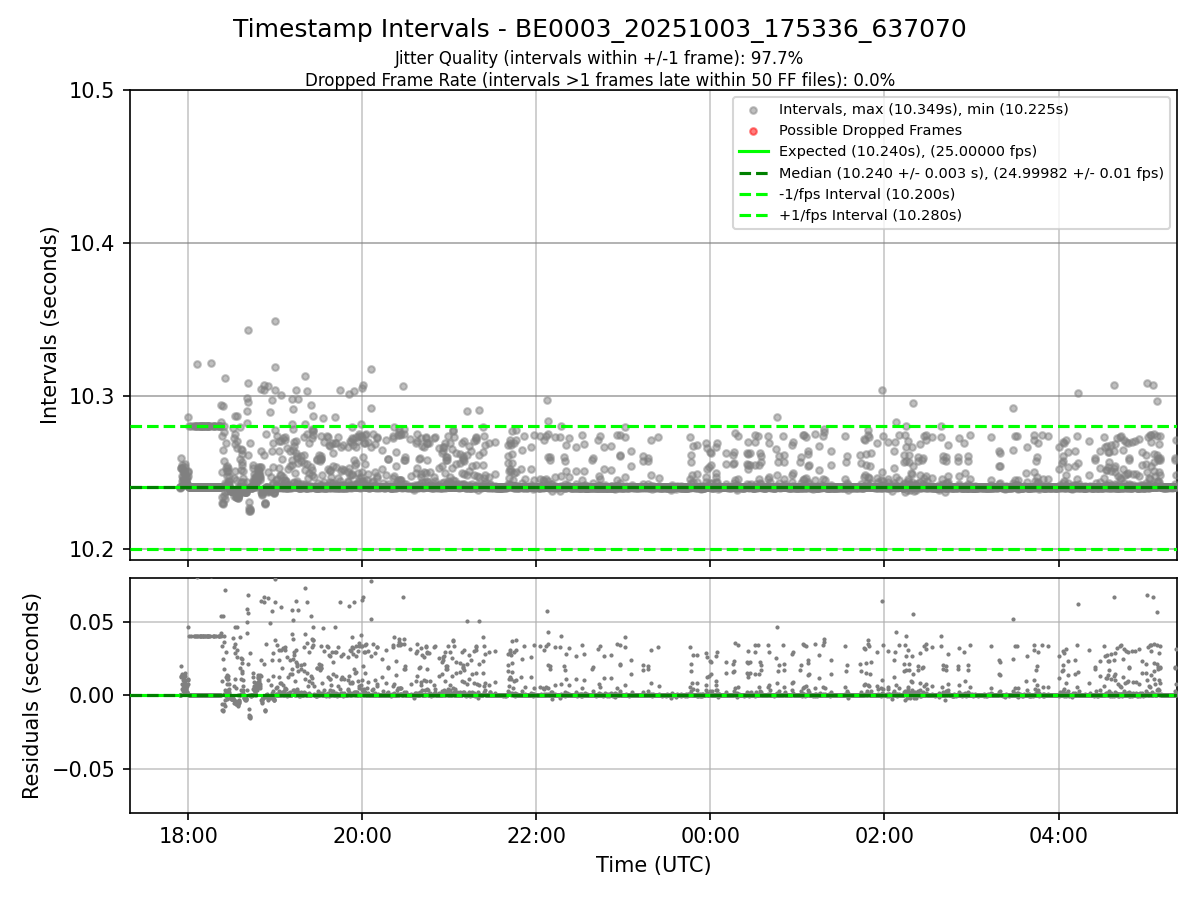Click the plot title beginning "Timestamp Intervals - BE0003"
This screenshot has height=900, width=1200.
(x=599, y=29)
